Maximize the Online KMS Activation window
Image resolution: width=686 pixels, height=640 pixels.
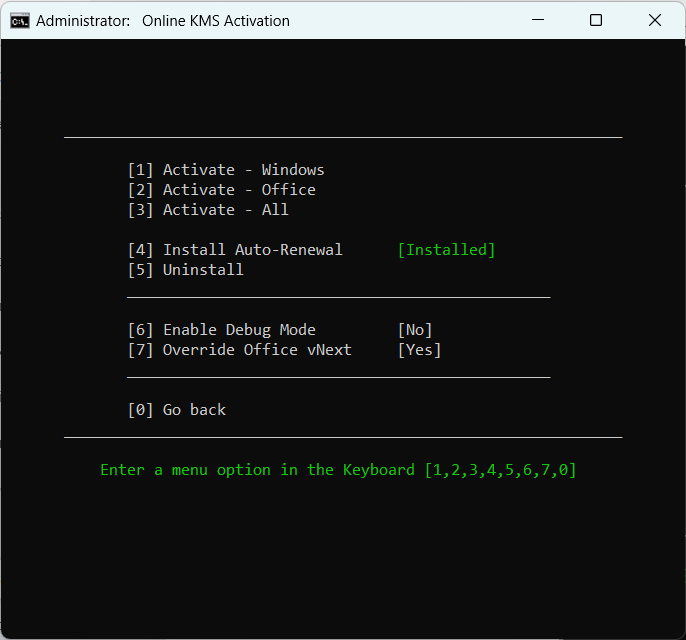596,20
